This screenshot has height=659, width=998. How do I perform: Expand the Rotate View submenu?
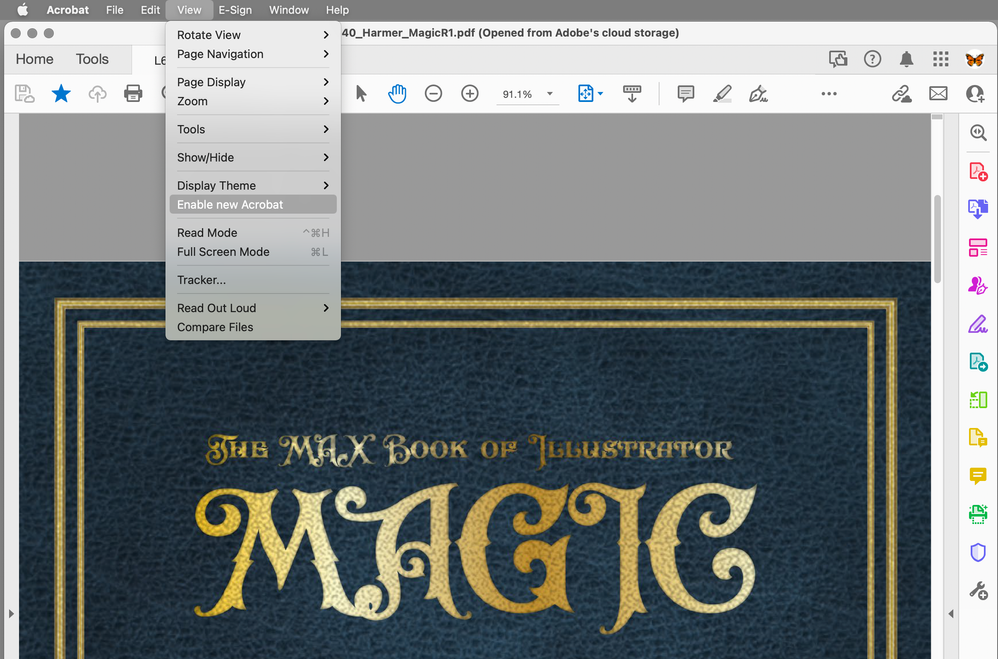point(253,35)
